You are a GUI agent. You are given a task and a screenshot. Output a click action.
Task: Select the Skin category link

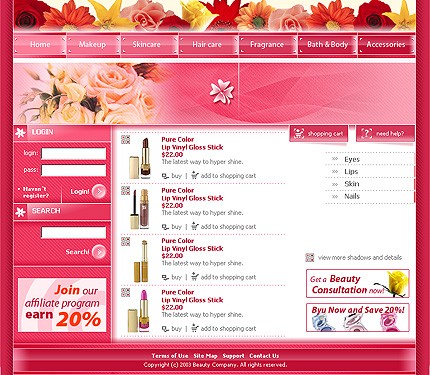click(x=352, y=184)
